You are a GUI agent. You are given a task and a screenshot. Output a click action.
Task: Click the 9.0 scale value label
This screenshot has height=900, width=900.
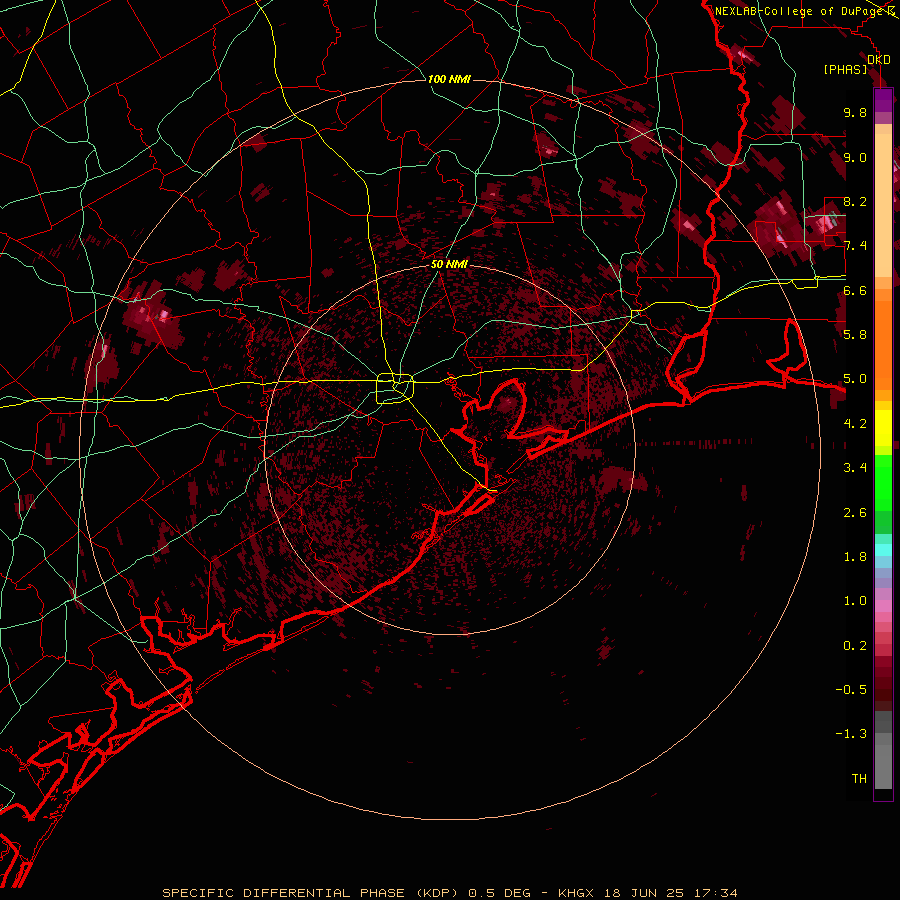[x=855, y=157]
